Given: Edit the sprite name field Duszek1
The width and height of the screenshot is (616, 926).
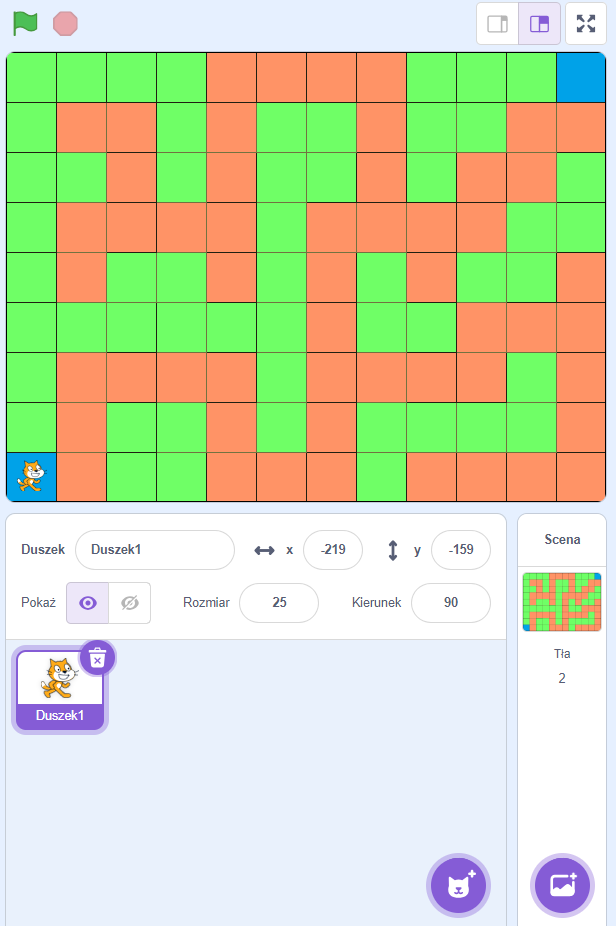Looking at the screenshot, I should (x=154, y=550).
